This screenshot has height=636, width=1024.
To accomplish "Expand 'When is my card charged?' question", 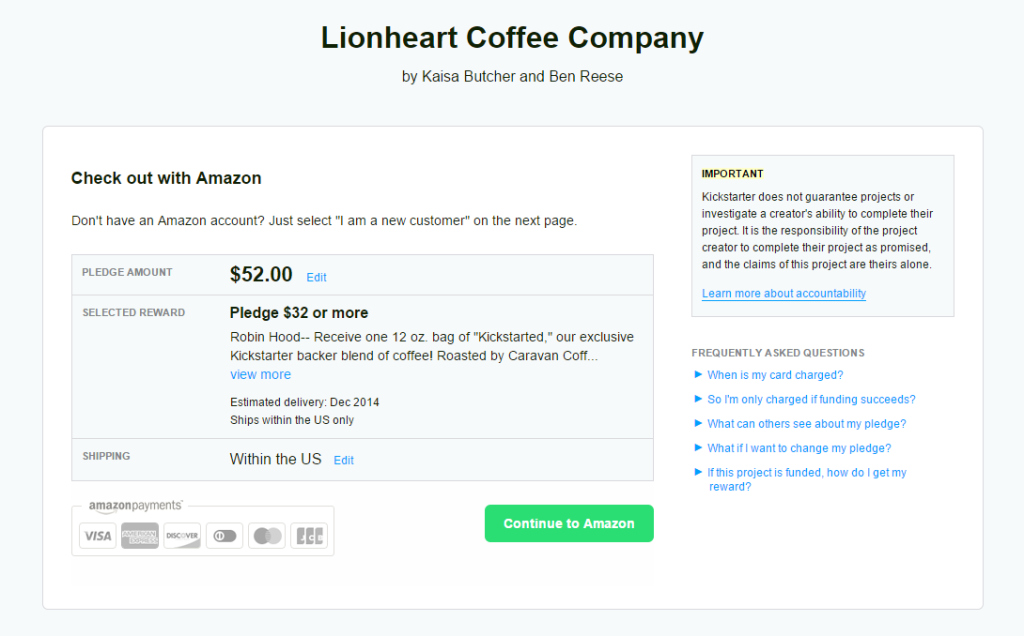I will [x=775, y=375].
